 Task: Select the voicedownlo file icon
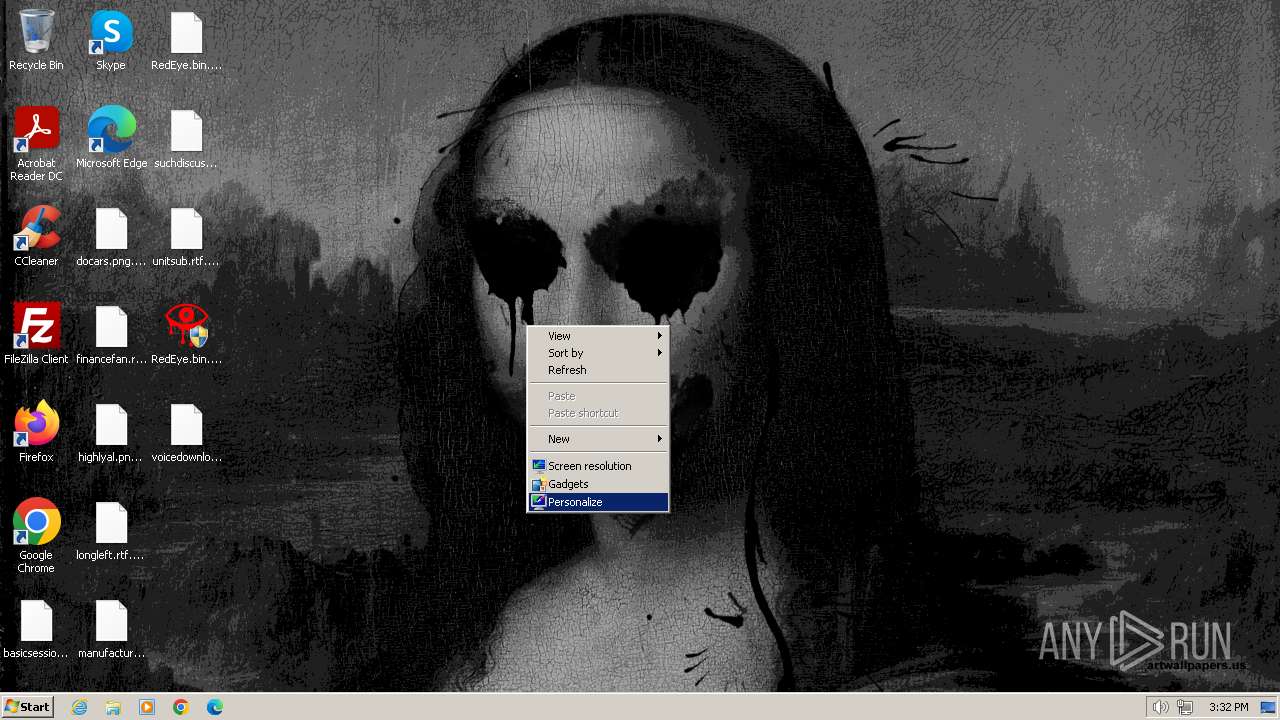(x=186, y=432)
